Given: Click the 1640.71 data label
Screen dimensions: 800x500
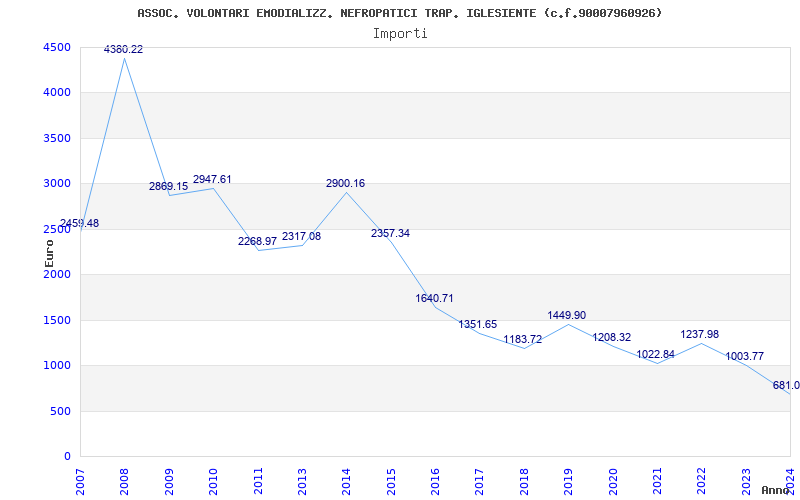Looking at the screenshot, I should 434,298.
